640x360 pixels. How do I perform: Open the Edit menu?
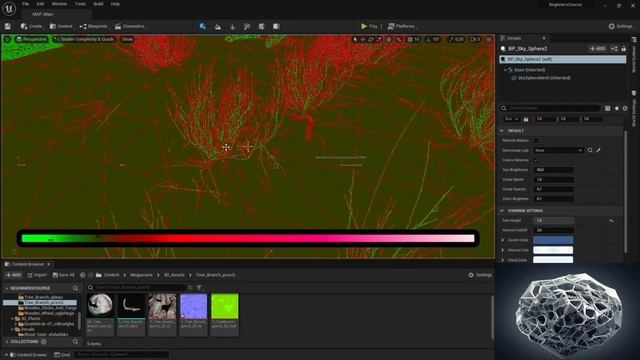coord(40,4)
